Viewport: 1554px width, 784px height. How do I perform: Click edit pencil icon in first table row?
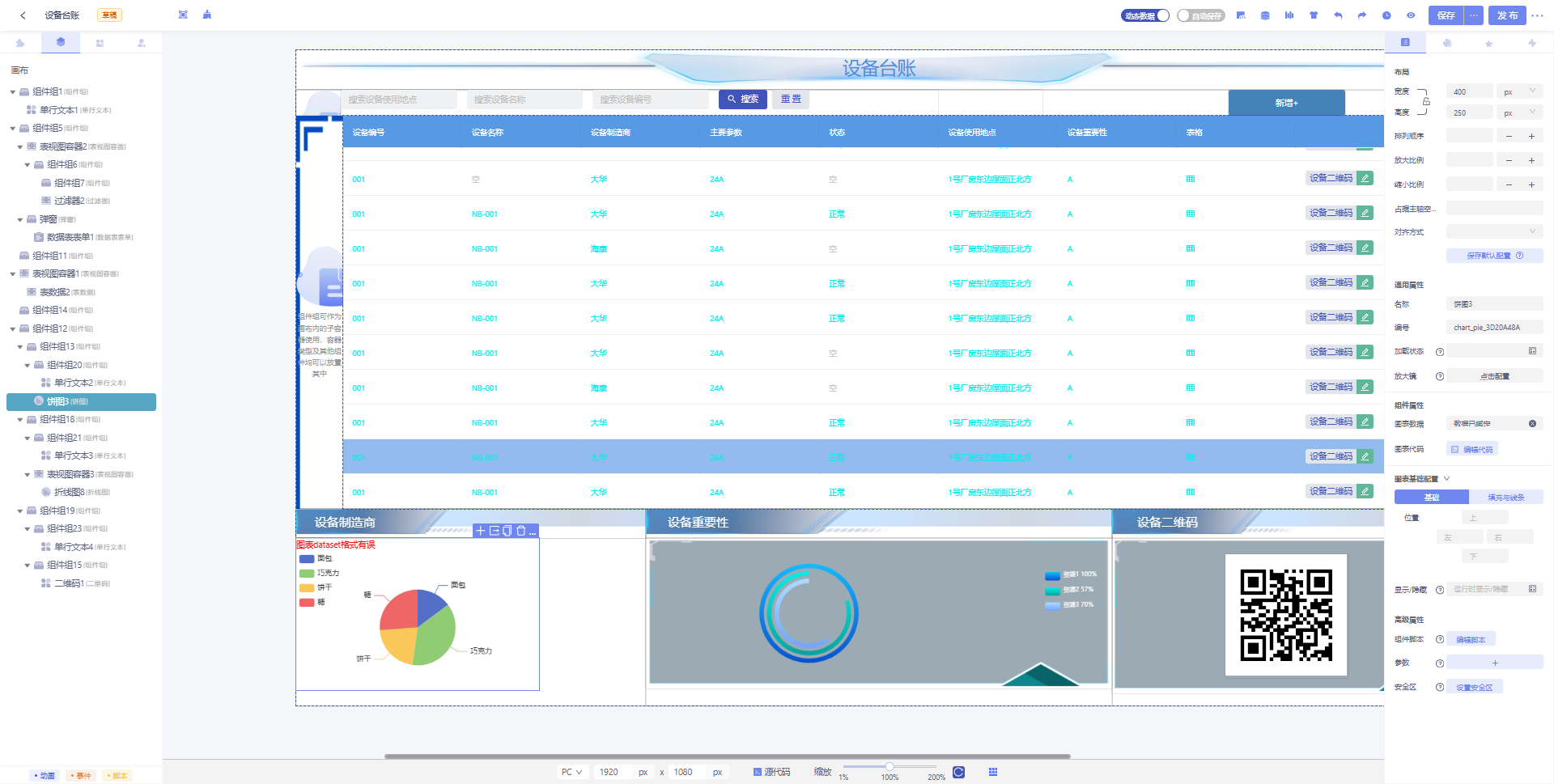(1365, 178)
